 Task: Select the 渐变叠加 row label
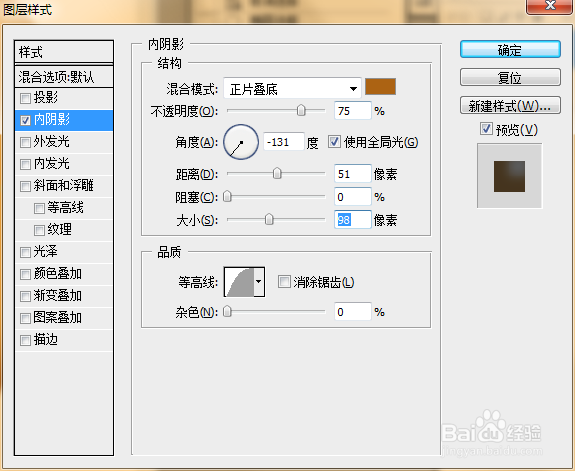tap(58, 296)
